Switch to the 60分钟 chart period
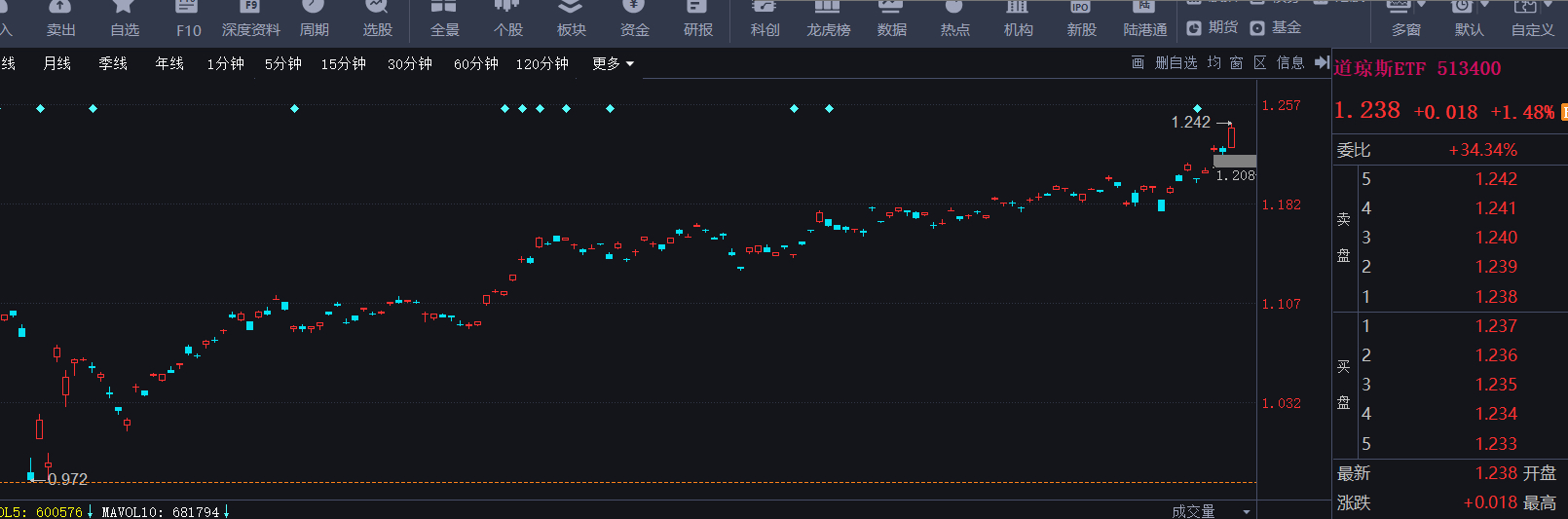 coord(475,63)
